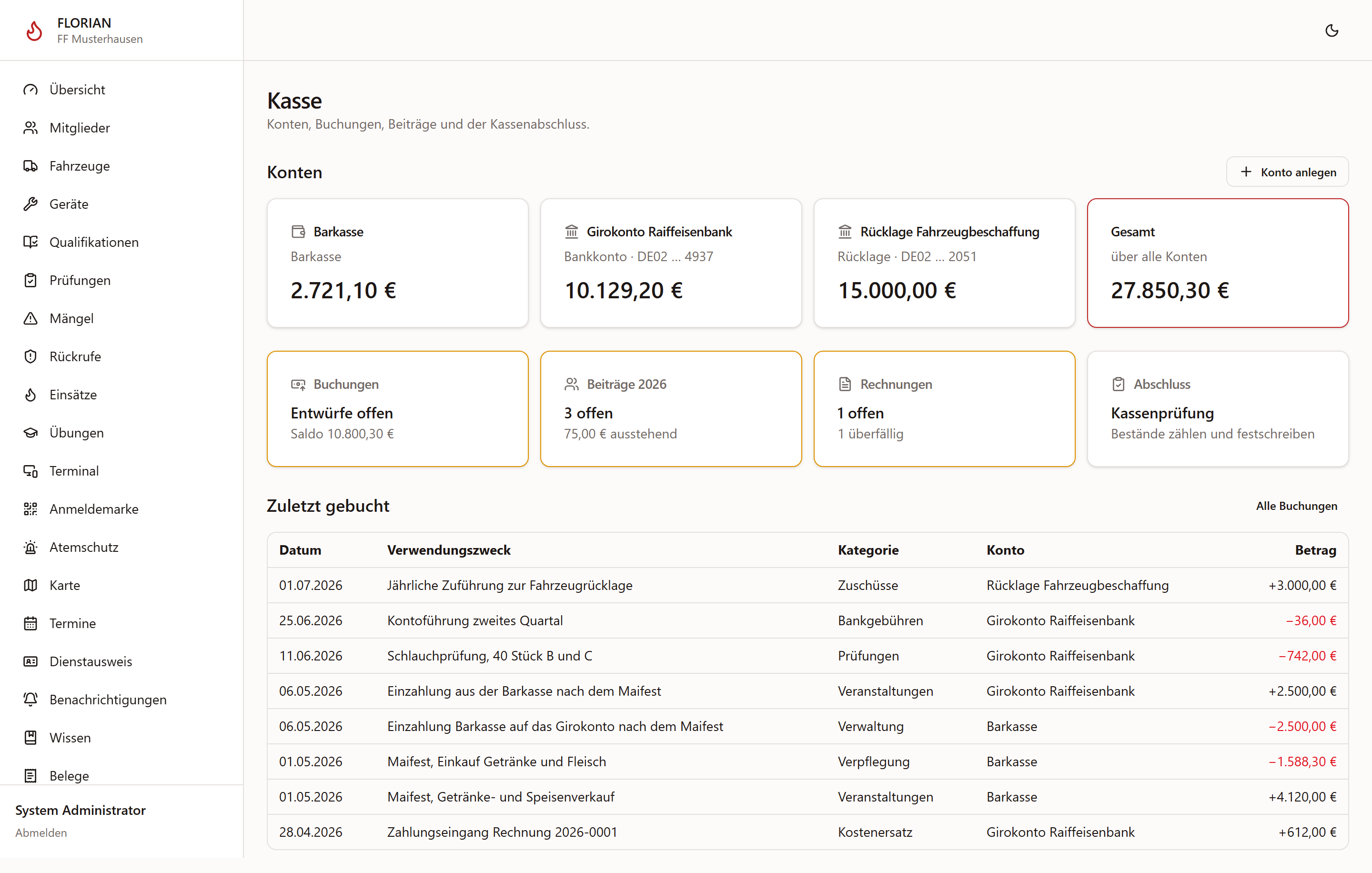This screenshot has width=1372, height=873.
Task: Open the Girokonto Raiffeisenbank account card
Action: [x=671, y=263]
